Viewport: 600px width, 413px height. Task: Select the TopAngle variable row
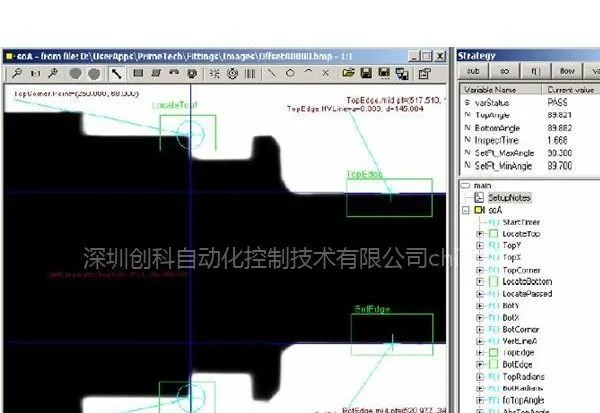(530, 115)
